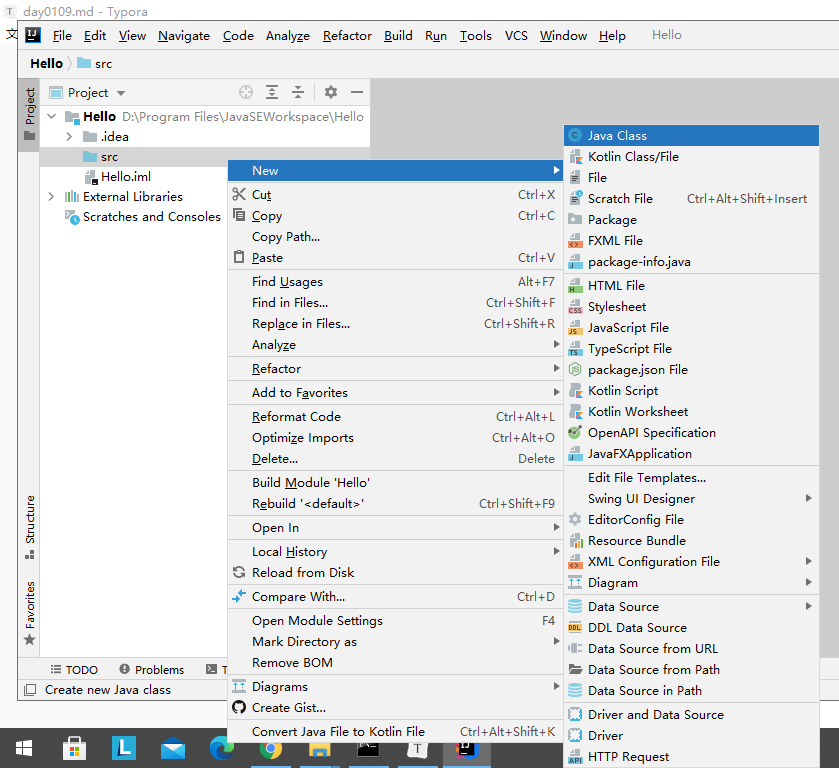Viewport: 839px width, 768px height.
Task: Click the Resource Bundle icon
Action: click(x=576, y=540)
